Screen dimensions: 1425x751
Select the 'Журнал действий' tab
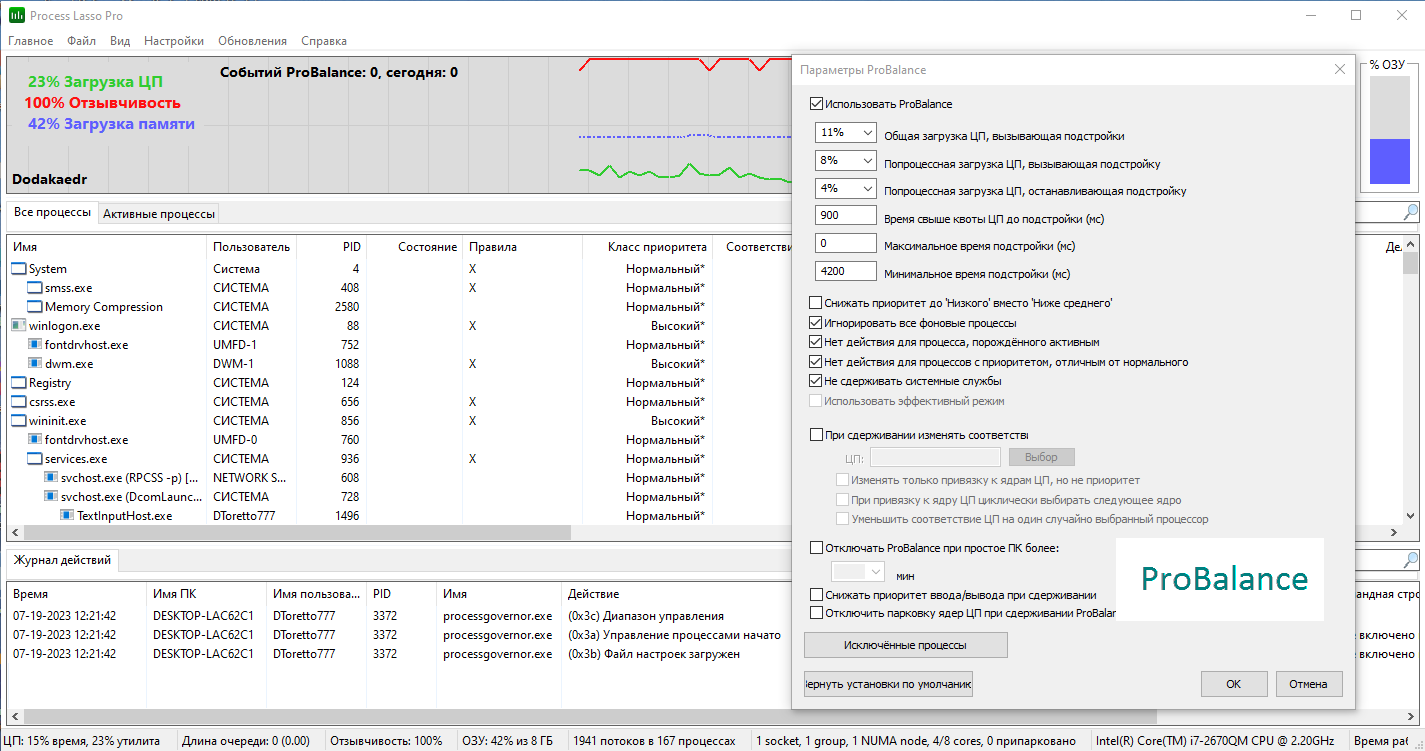pos(62,560)
